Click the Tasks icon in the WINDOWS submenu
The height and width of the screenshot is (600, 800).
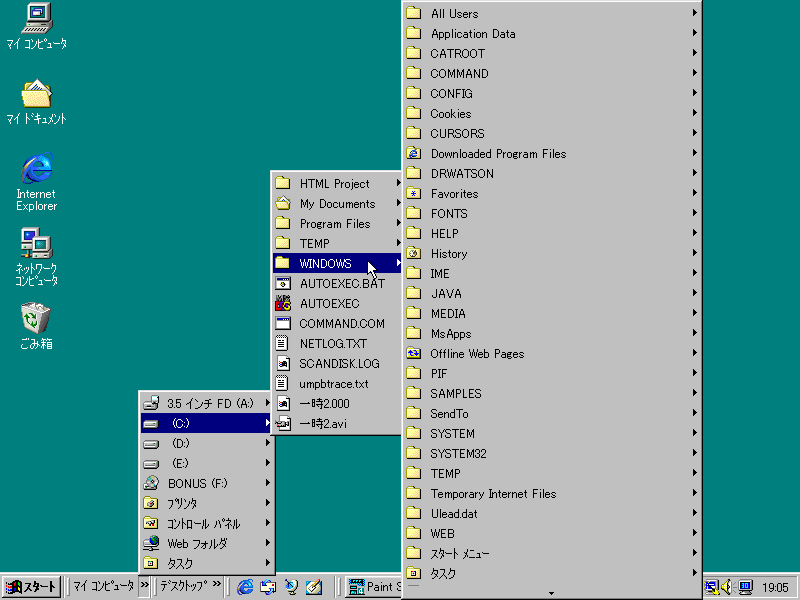[x=414, y=573]
